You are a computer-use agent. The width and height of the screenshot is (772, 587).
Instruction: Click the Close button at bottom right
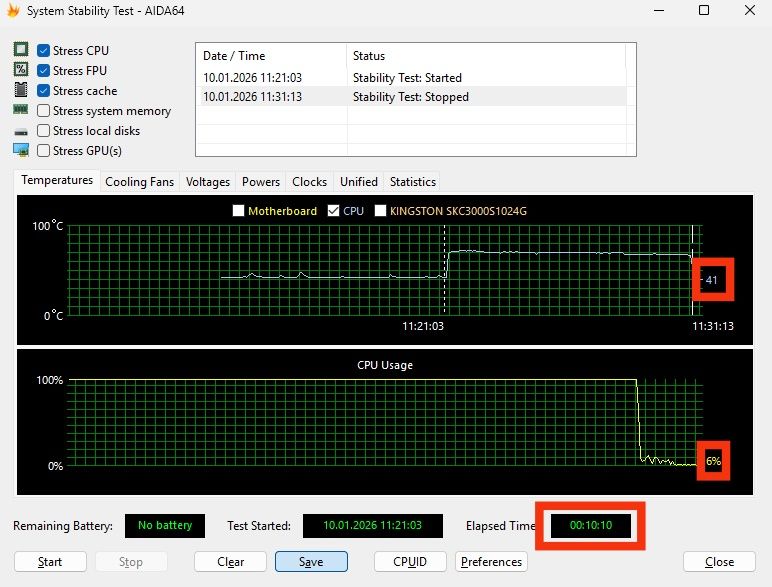coord(719,562)
